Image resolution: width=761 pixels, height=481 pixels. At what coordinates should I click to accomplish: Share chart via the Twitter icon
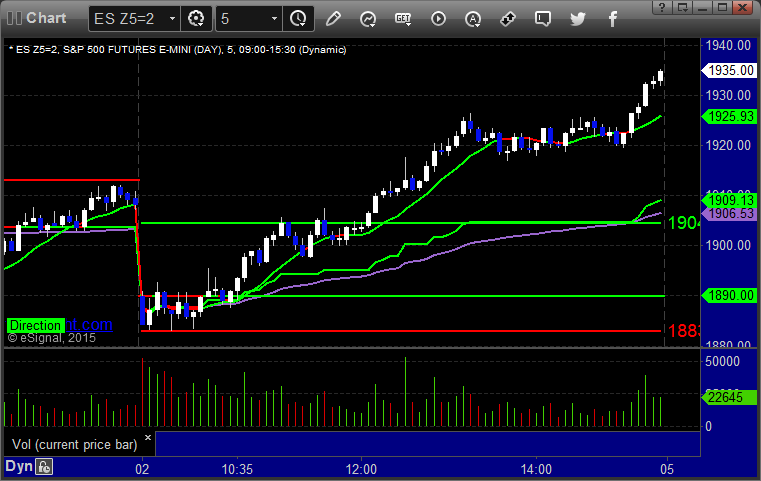(578, 19)
